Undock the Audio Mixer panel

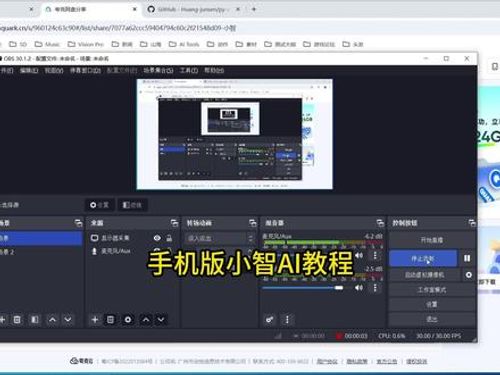pyautogui.click(x=380, y=223)
